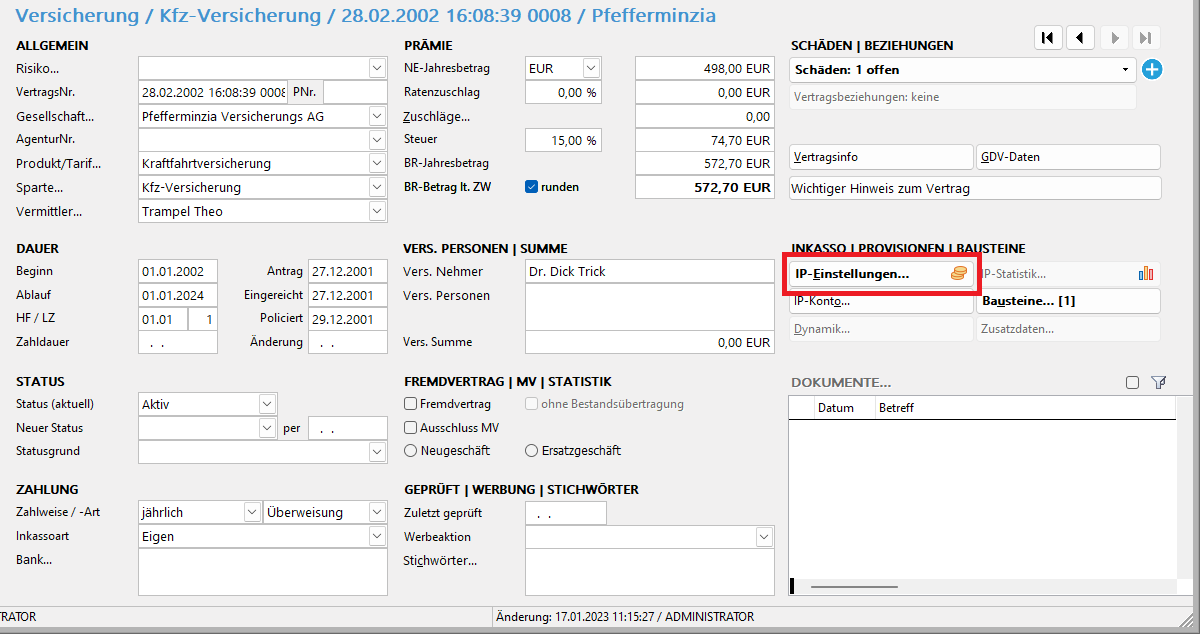Select the Neugeschäft radio button

click(x=411, y=451)
